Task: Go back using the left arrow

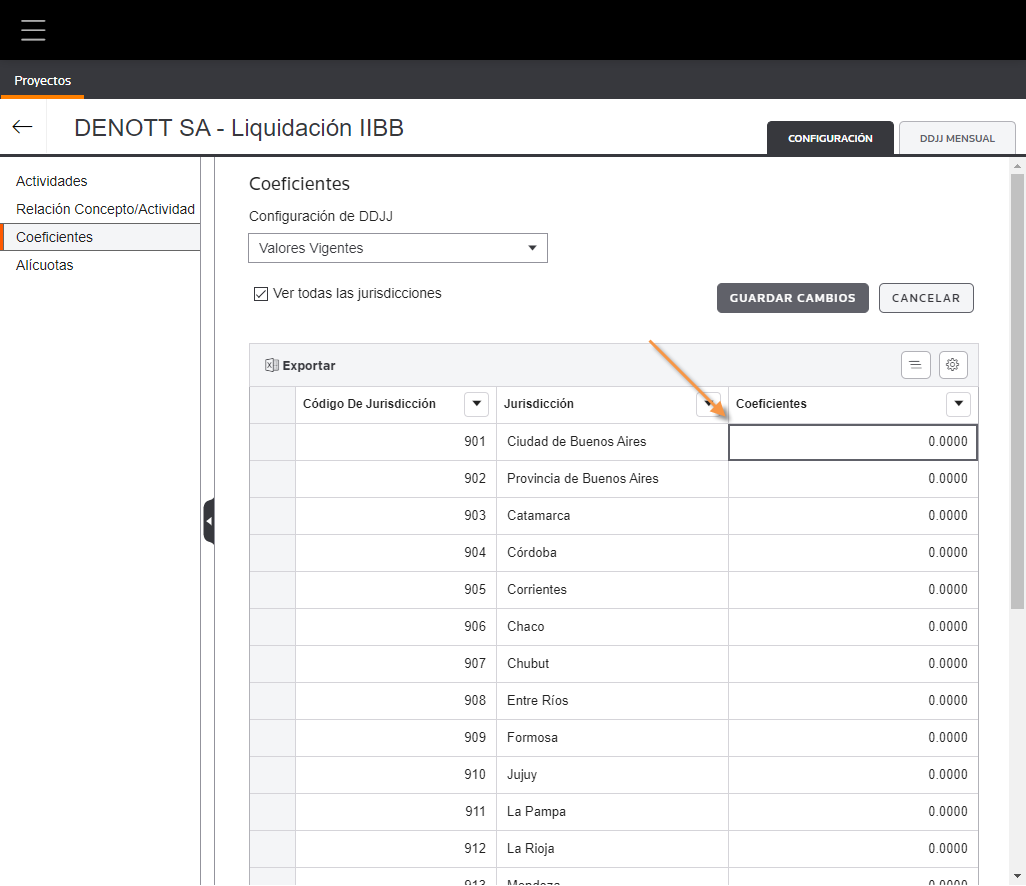Action: (x=22, y=127)
